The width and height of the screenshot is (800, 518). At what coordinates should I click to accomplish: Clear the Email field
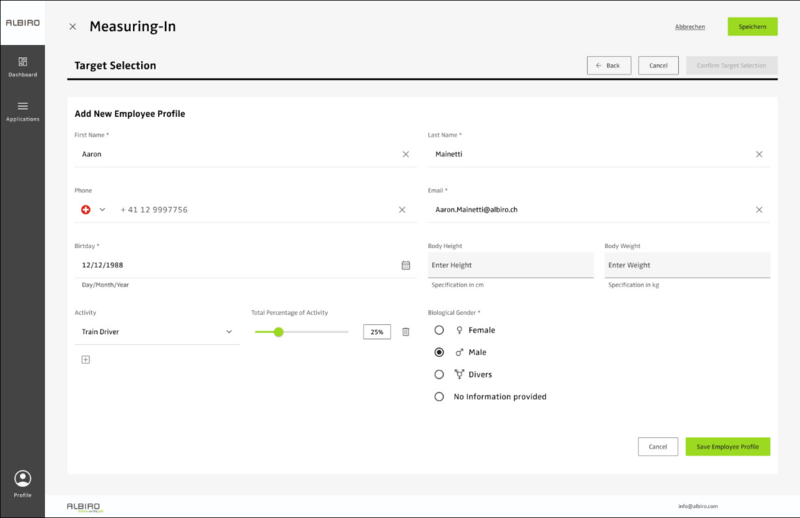point(758,210)
